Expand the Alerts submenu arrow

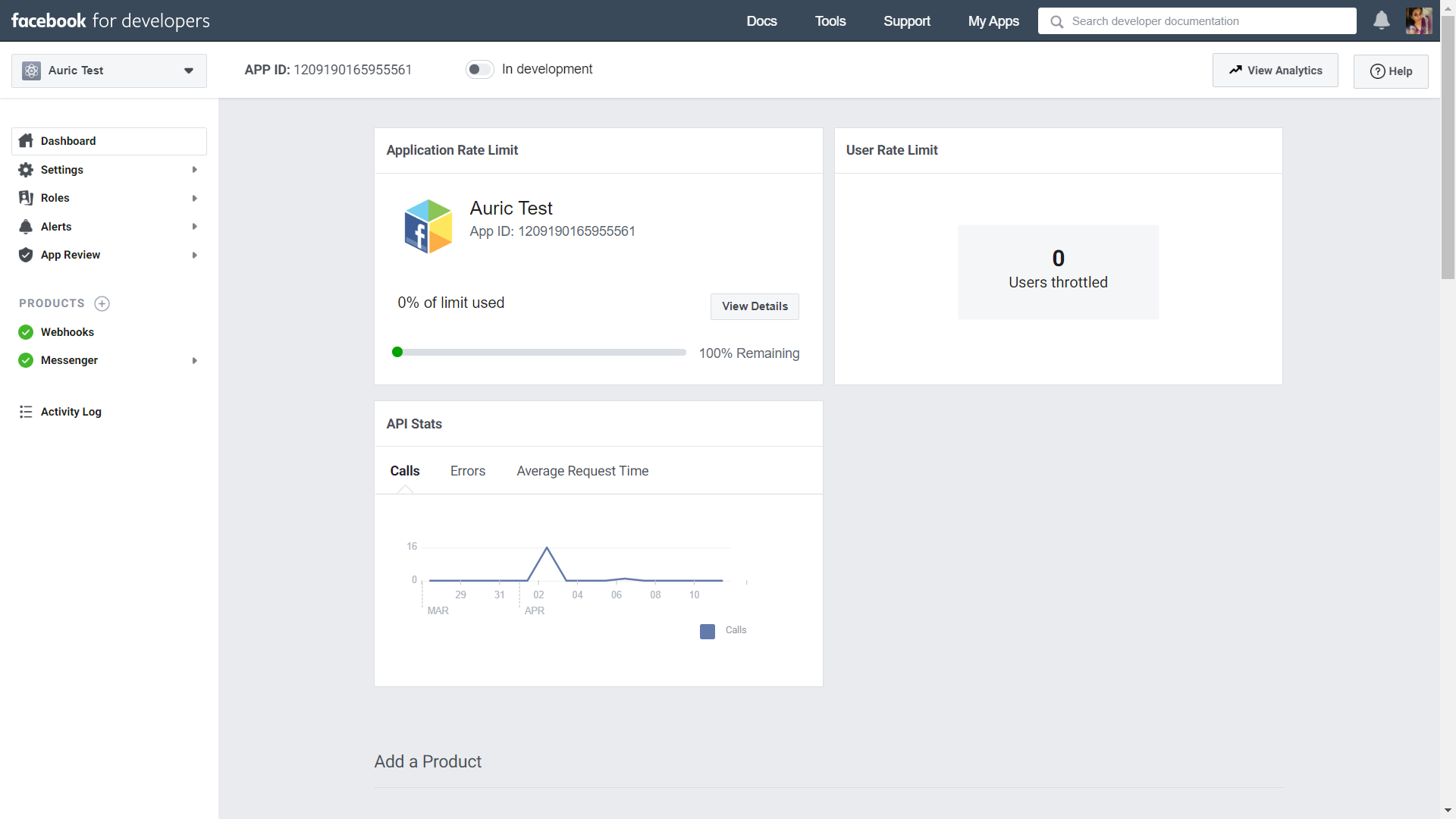click(x=195, y=227)
